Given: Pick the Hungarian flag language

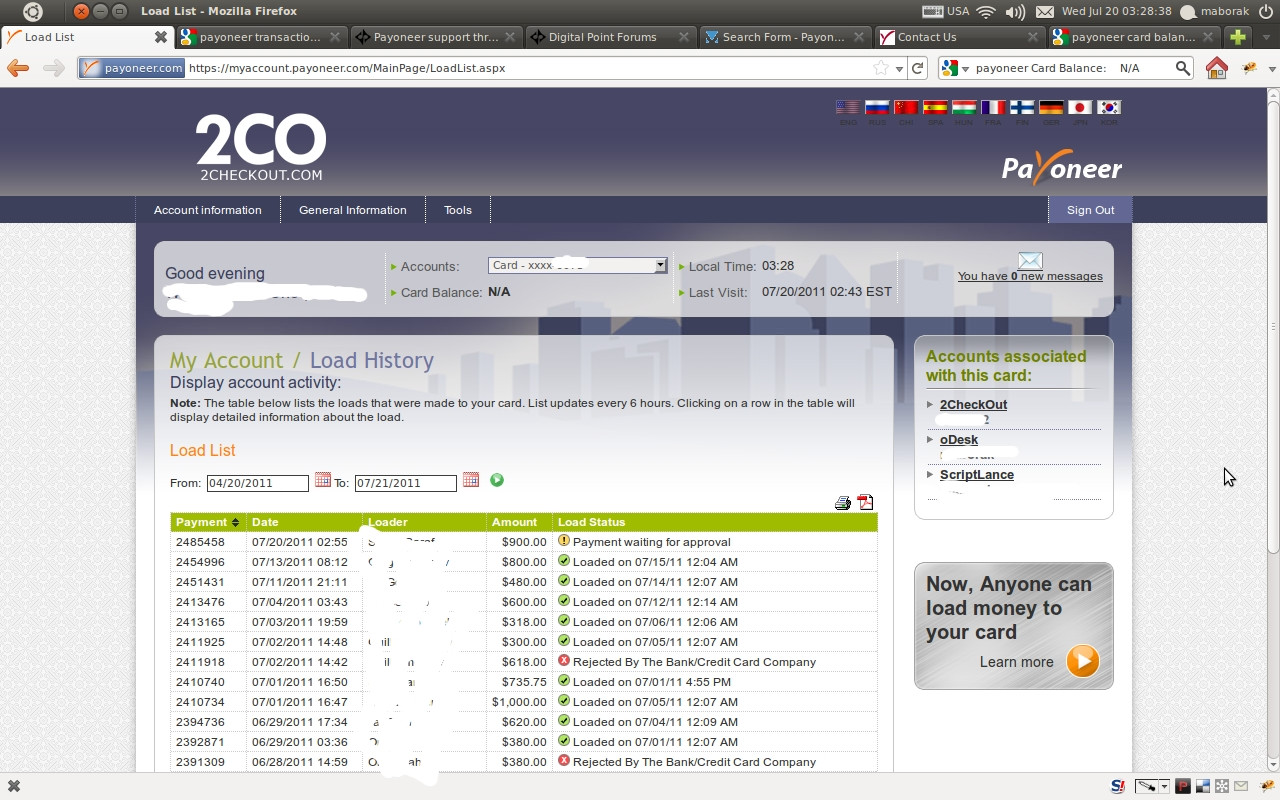Looking at the screenshot, I should tap(964, 108).
